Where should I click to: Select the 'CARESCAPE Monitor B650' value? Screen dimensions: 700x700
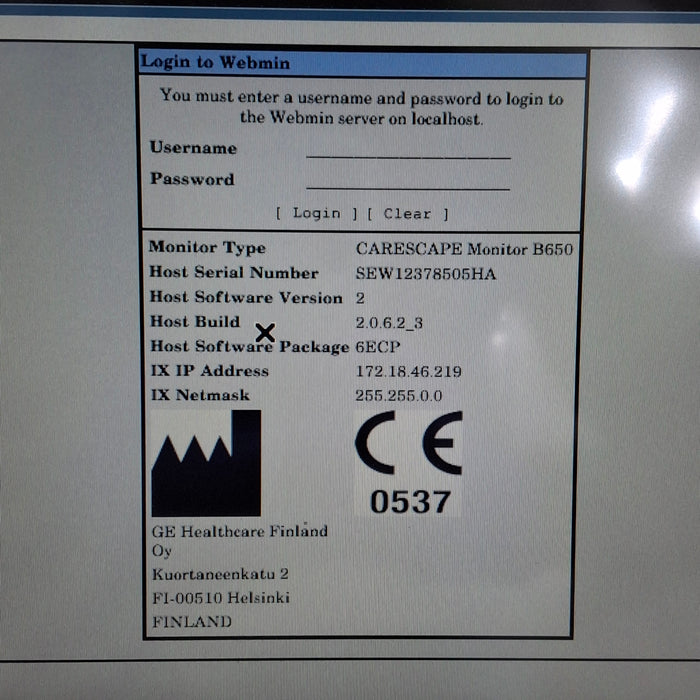(464, 249)
